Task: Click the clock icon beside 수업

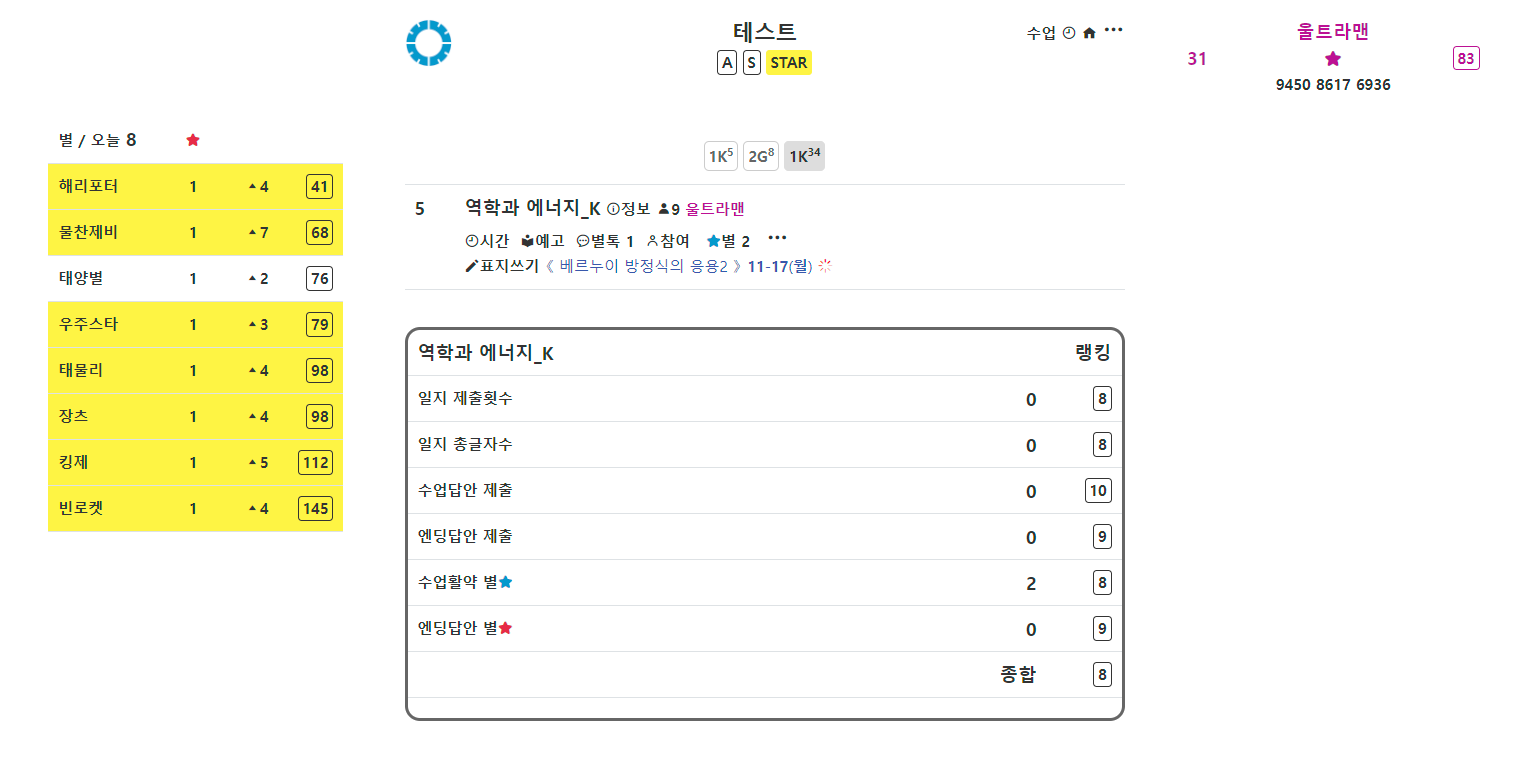Action: 1069,33
